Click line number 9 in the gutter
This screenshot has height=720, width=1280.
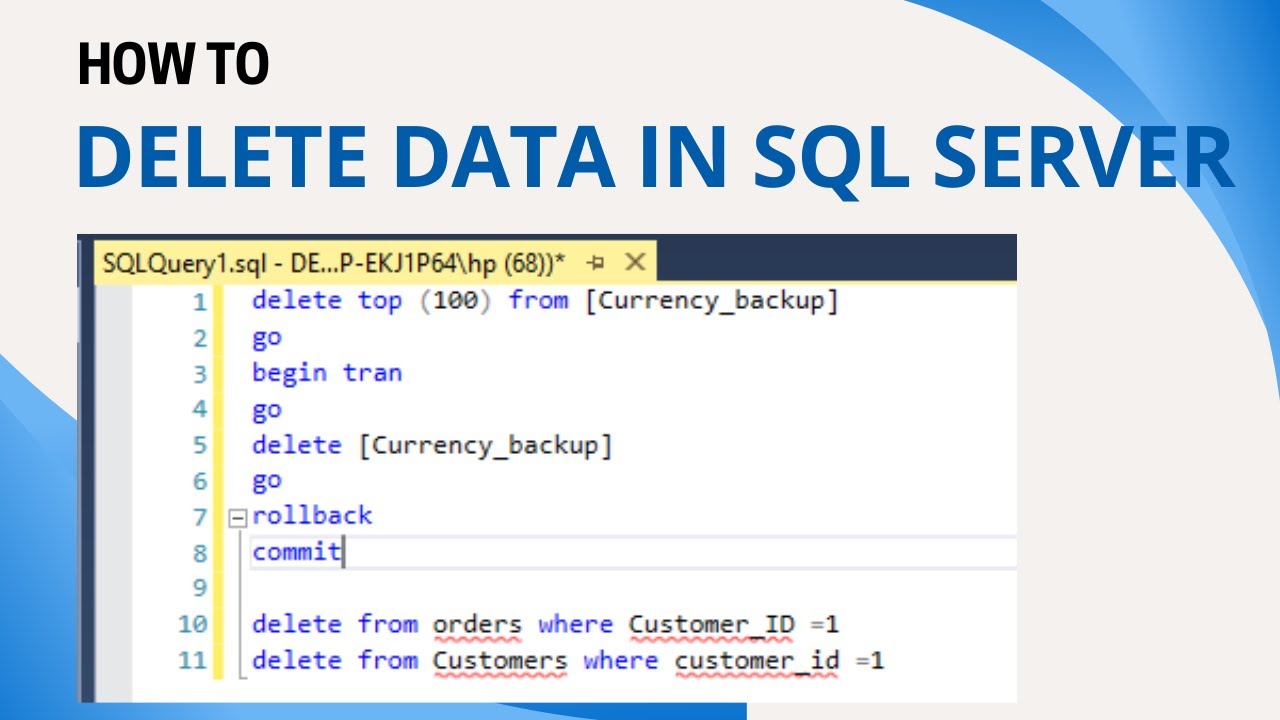click(199, 587)
